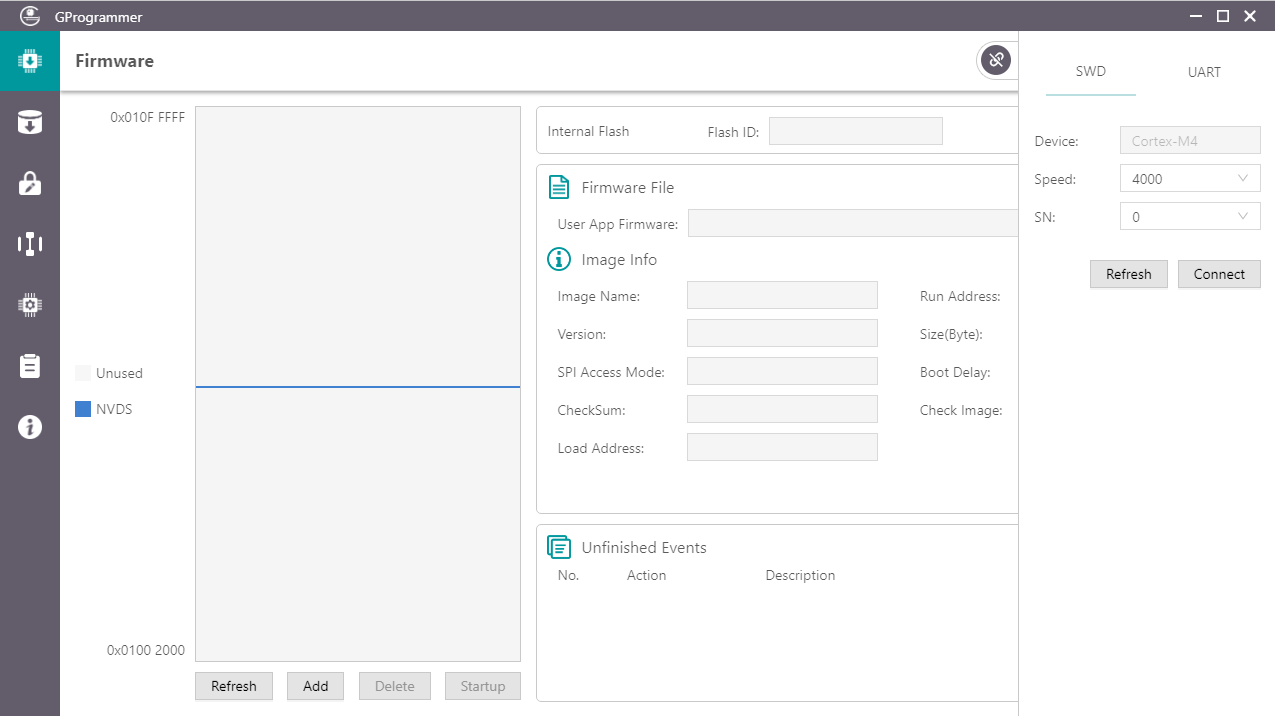Expand the SN dropdown
This screenshot has height=716, width=1275.
[1190, 217]
